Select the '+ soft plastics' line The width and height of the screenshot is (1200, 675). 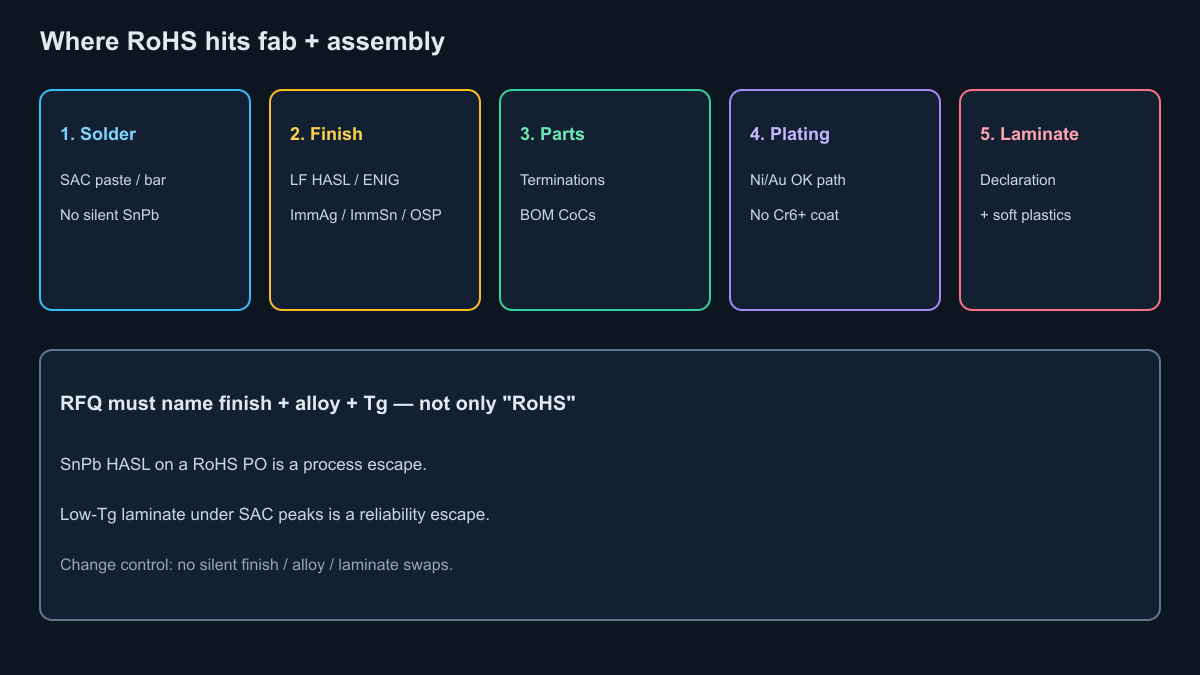coord(1026,215)
